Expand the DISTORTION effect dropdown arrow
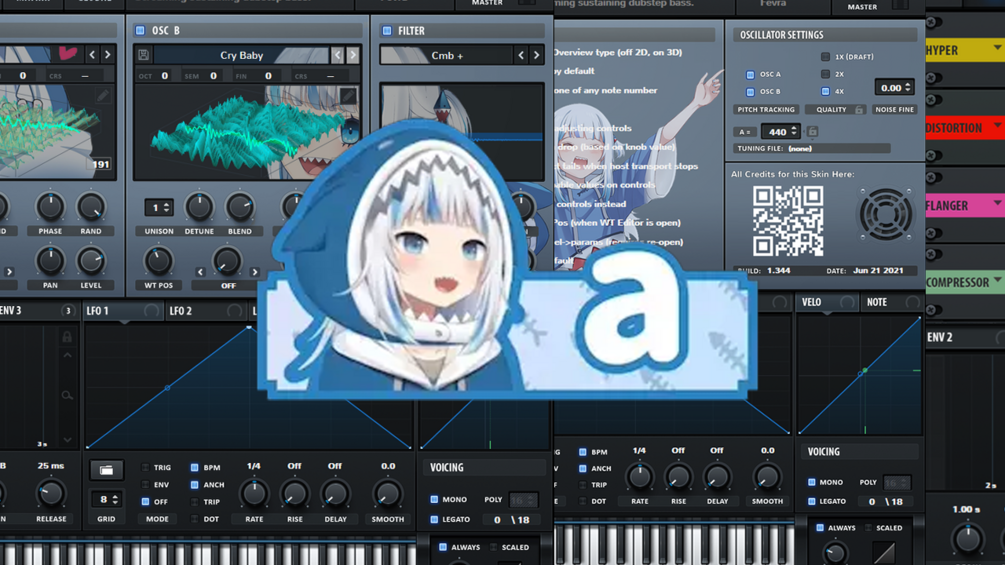This screenshot has height=565, width=1005. coord(997,126)
